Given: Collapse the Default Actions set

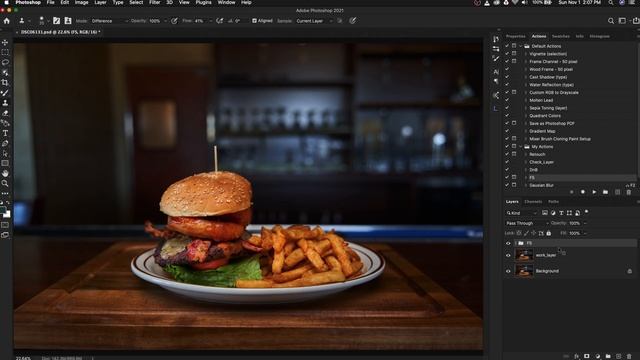Looking at the screenshot, I should (x=521, y=46).
